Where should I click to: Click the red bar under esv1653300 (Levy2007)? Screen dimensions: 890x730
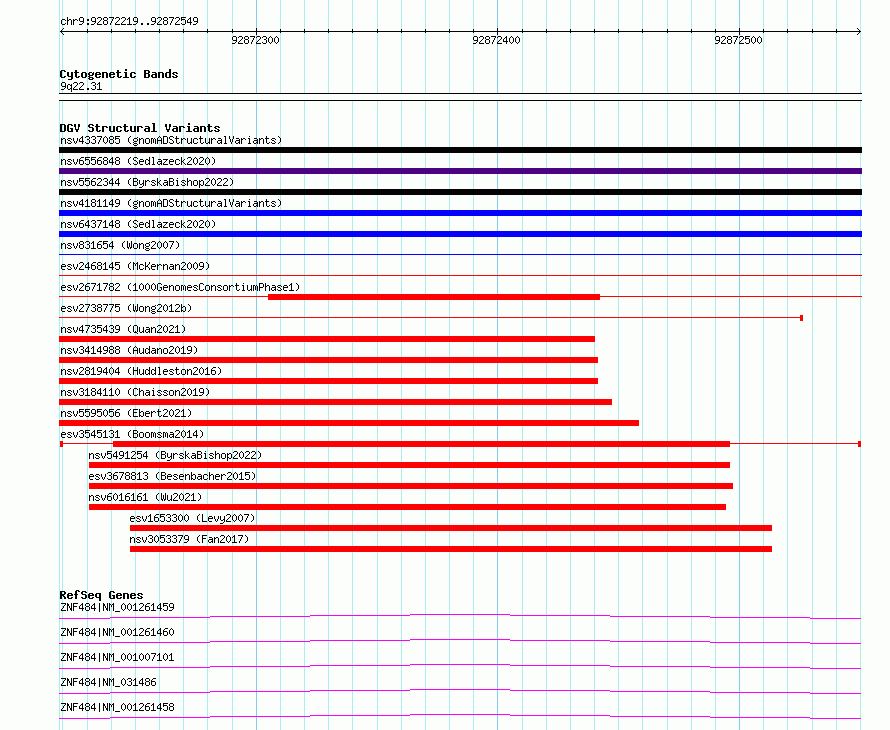pyautogui.click(x=451, y=528)
